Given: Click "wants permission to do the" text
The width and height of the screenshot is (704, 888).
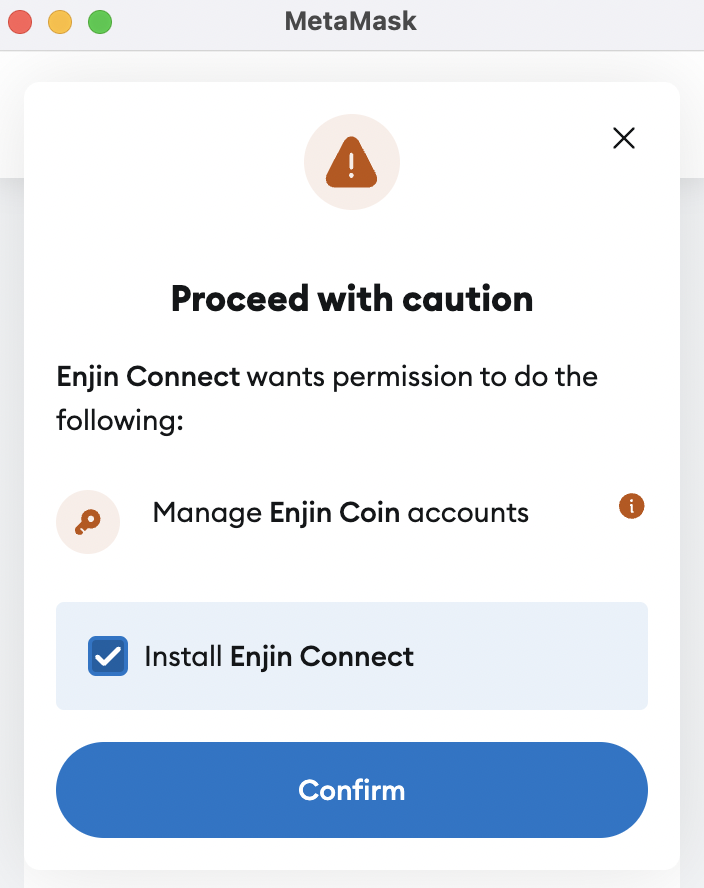Looking at the screenshot, I should [423, 377].
